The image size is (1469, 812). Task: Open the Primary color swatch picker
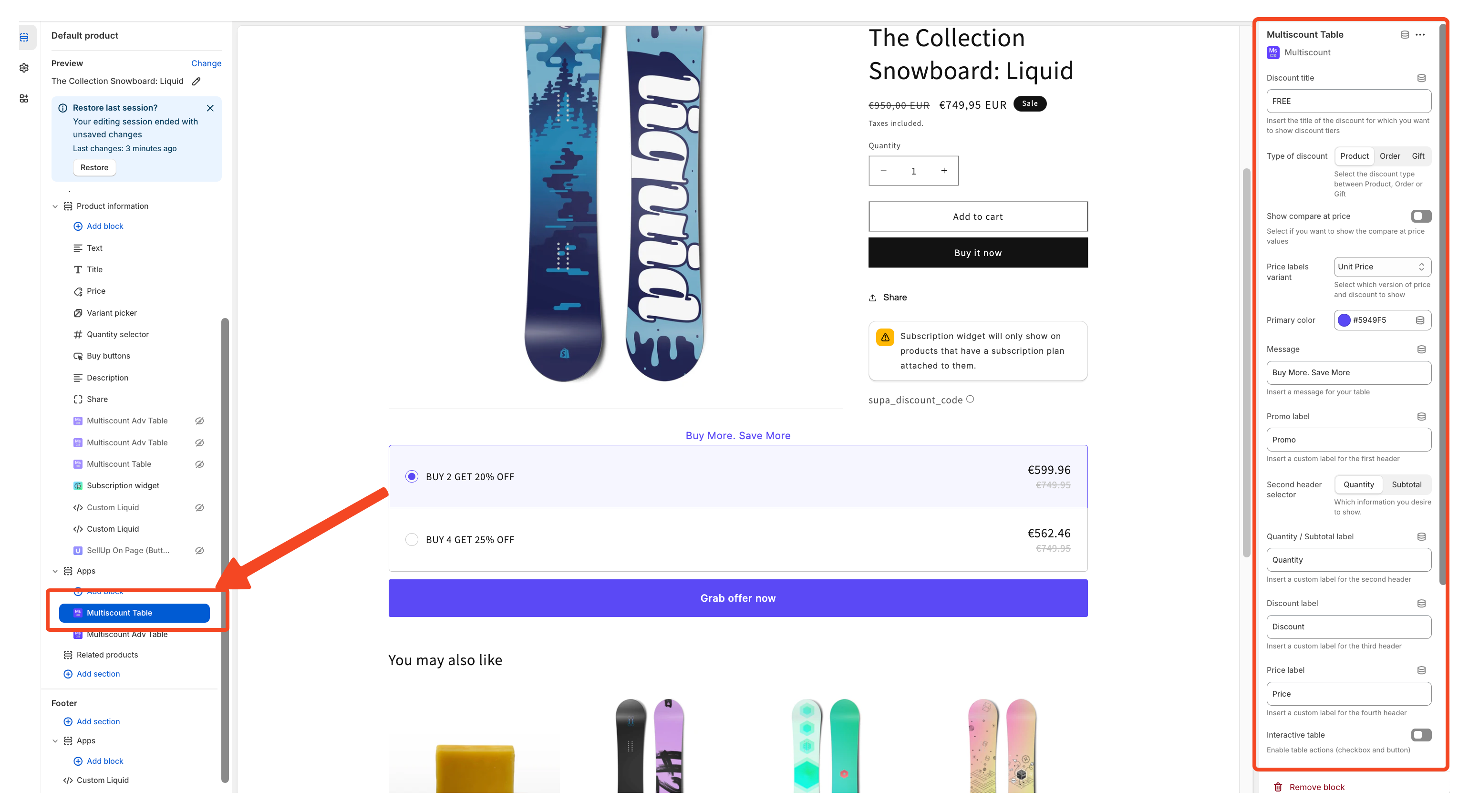(x=1344, y=320)
